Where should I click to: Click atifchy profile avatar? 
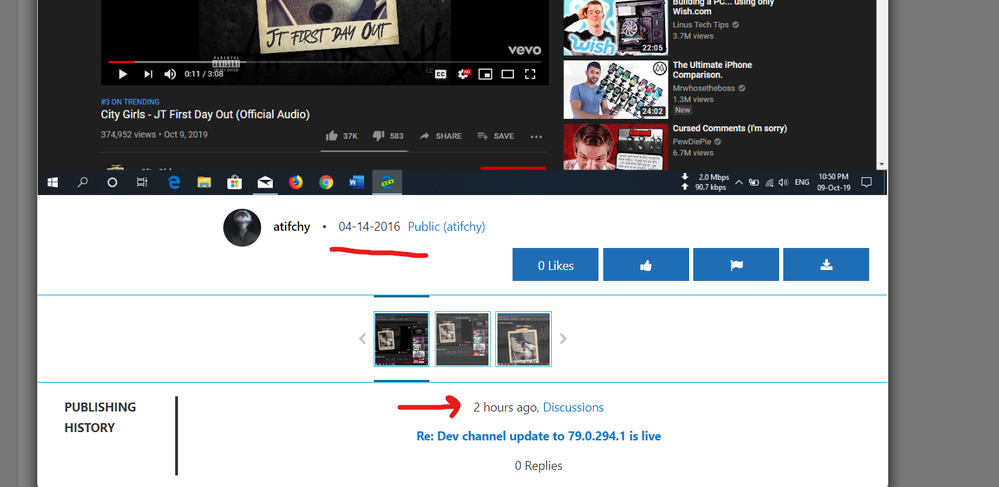click(x=242, y=228)
